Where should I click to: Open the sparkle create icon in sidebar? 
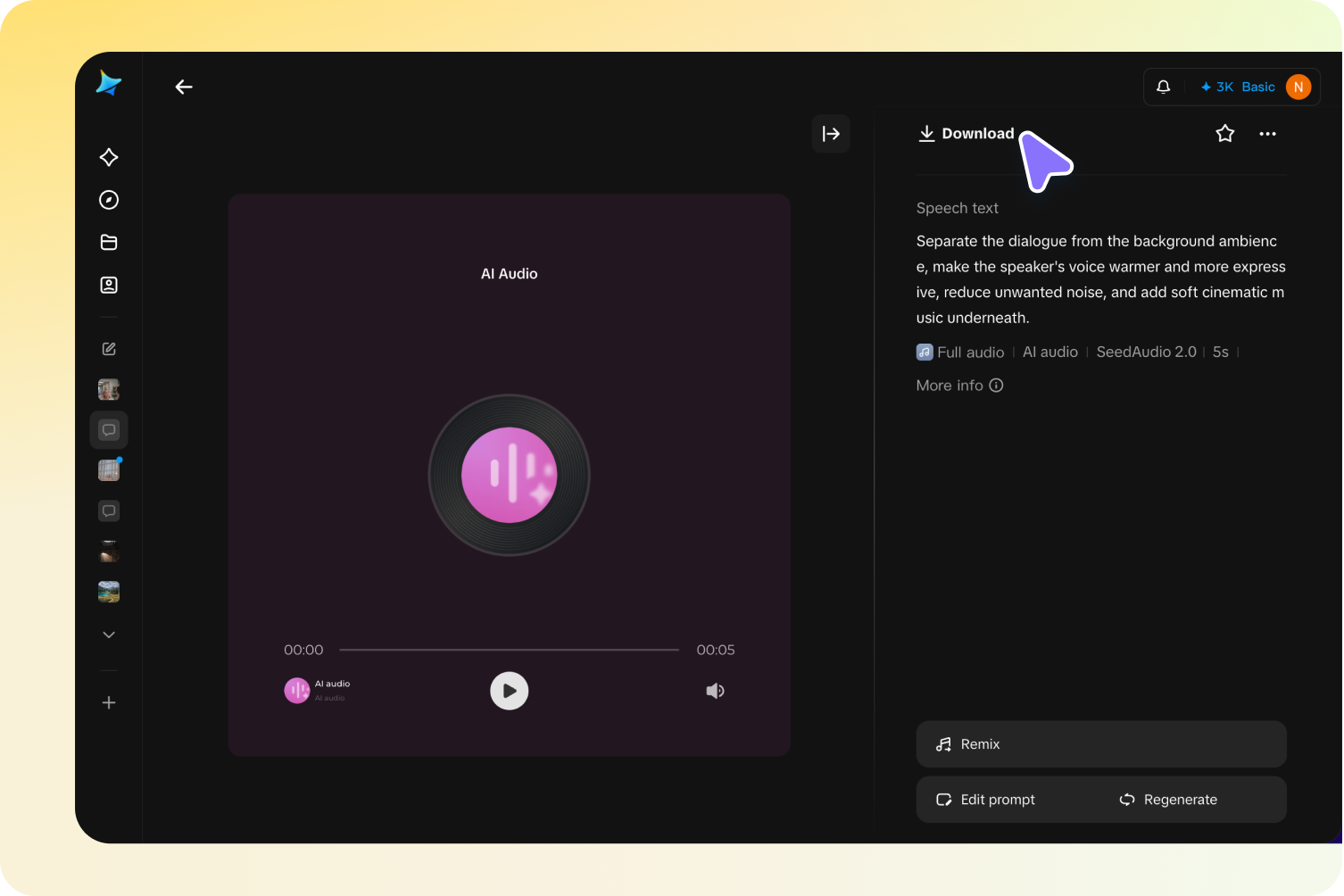pyautogui.click(x=109, y=157)
